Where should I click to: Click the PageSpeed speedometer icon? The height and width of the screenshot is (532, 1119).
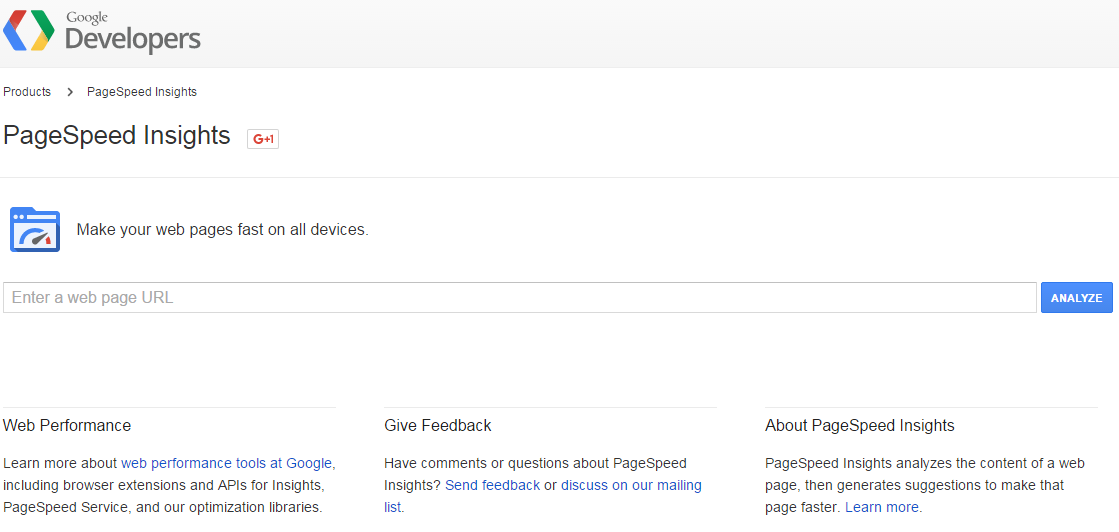[x=35, y=230]
